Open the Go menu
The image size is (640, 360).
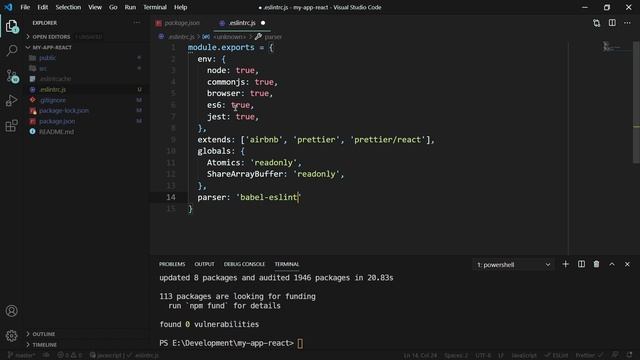pos(113,7)
